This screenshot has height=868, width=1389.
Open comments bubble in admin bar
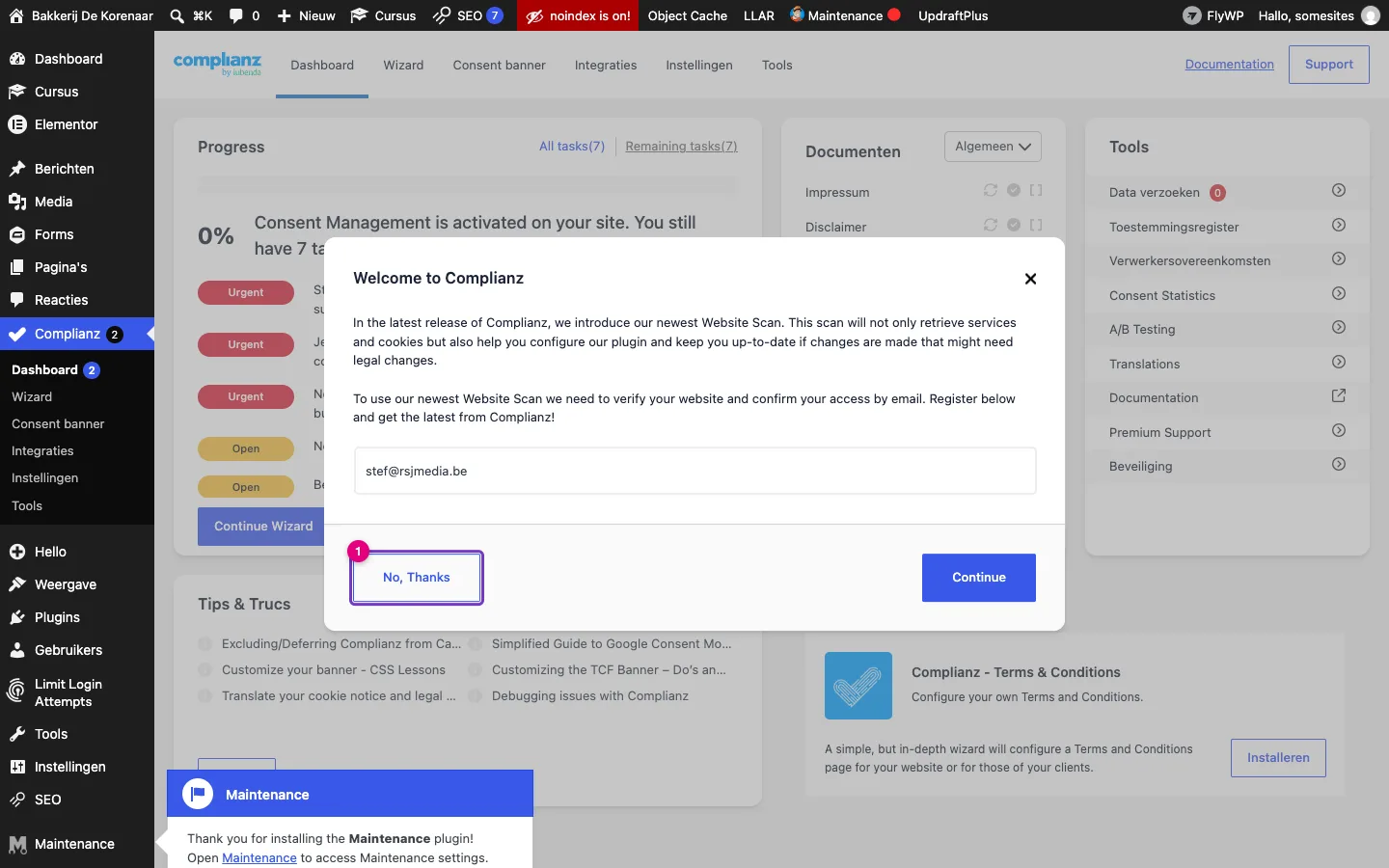244,15
